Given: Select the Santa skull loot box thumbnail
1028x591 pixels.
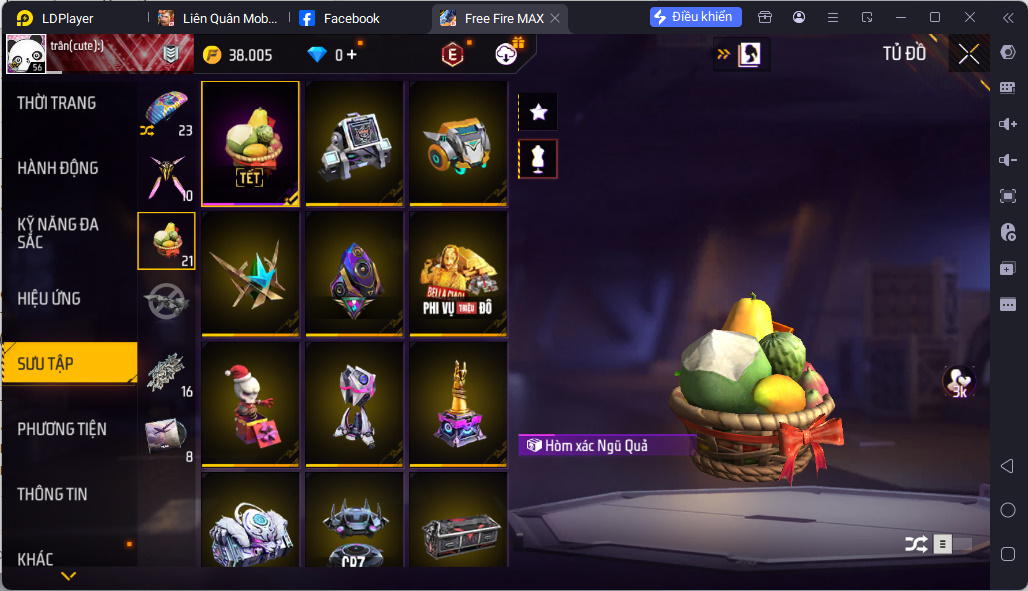Looking at the screenshot, I should tap(250, 404).
